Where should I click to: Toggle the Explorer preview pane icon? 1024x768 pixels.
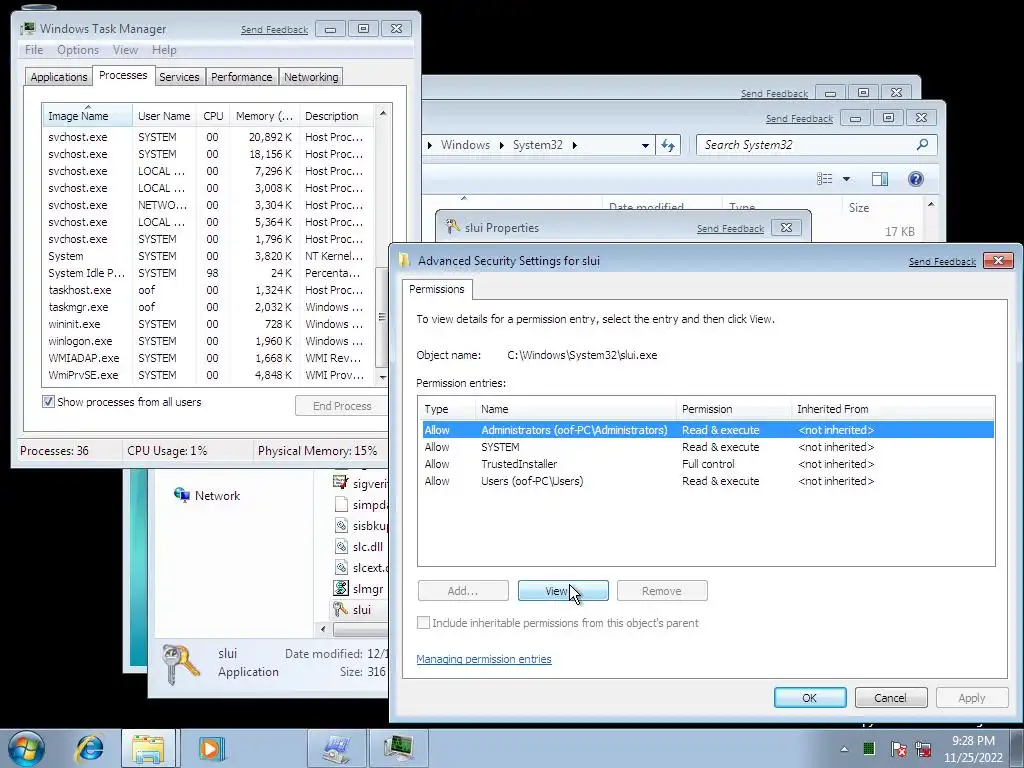click(x=880, y=179)
